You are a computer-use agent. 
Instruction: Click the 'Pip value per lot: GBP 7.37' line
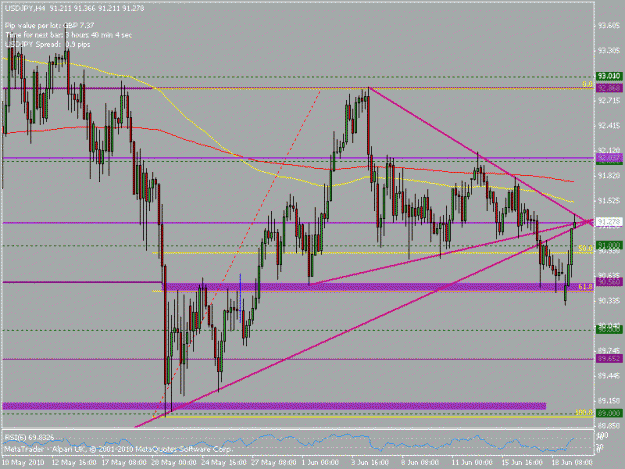[x=50, y=26]
